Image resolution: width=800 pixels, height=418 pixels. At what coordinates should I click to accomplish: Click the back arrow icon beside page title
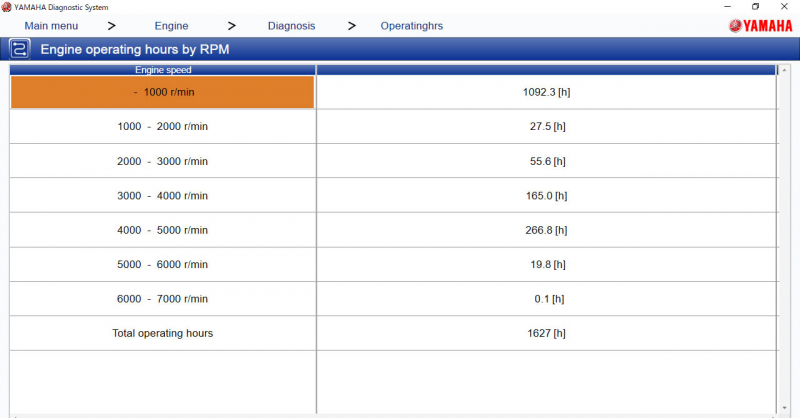point(19,48)
